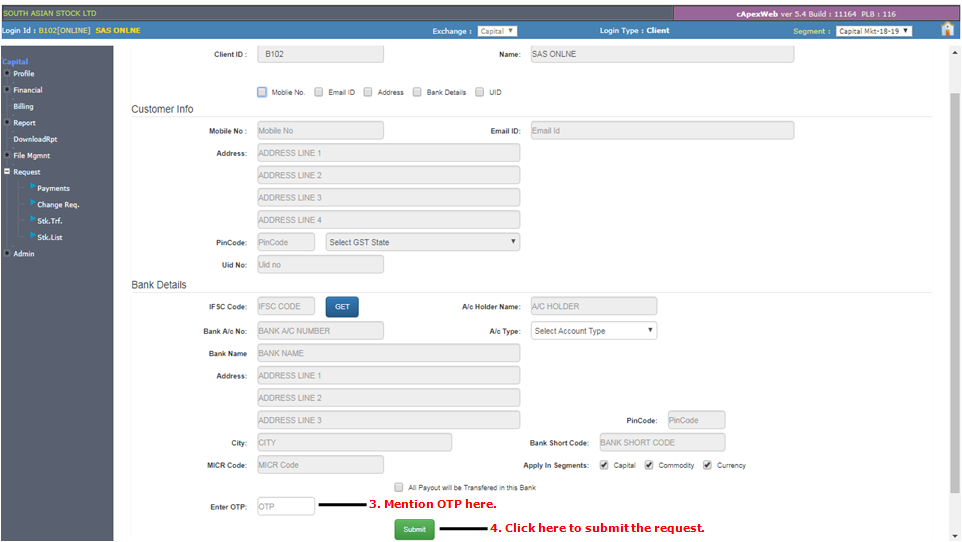
Task: Focus the Bank A/C Number field
Action: coord(320,331)
